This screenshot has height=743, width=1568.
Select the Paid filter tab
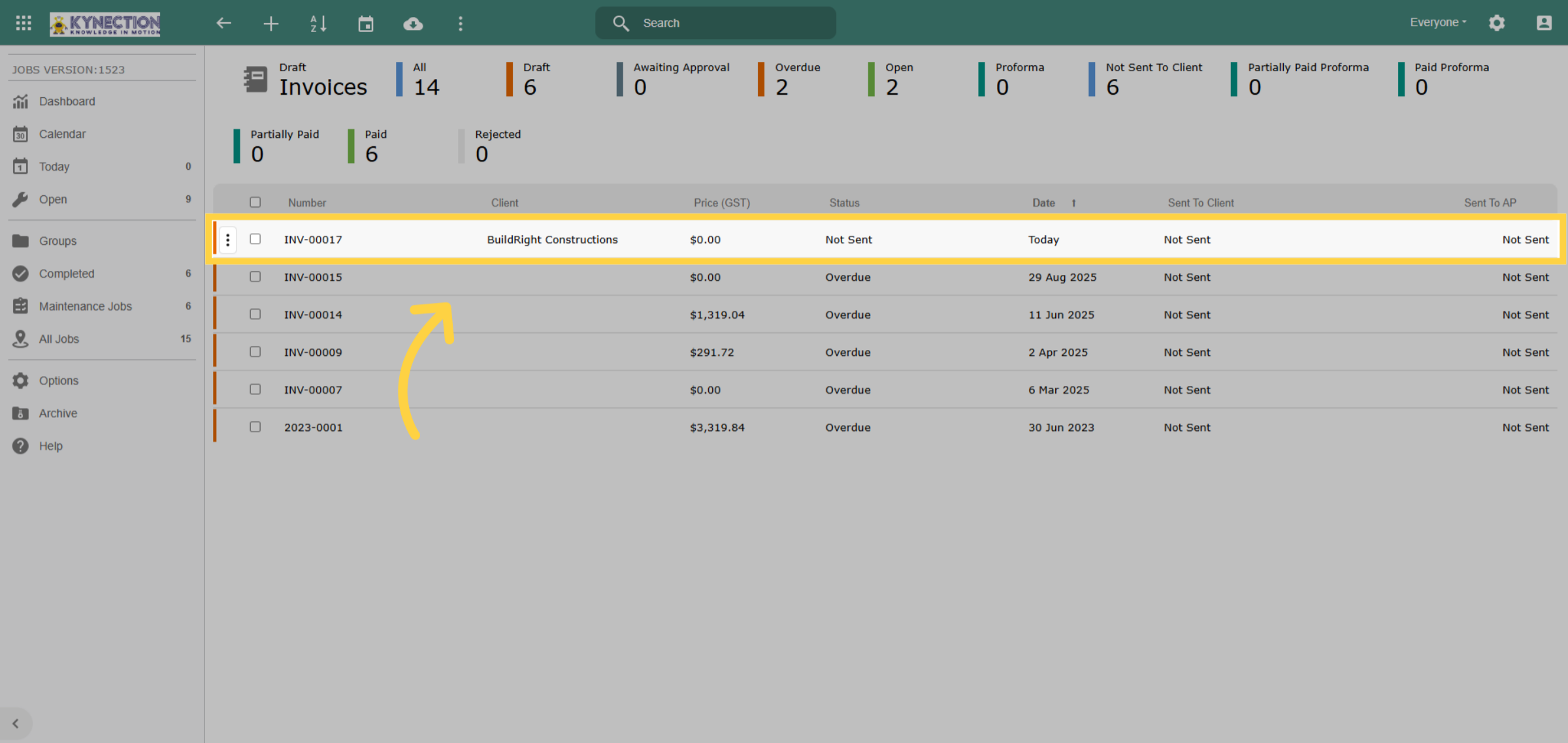point(368,146)
